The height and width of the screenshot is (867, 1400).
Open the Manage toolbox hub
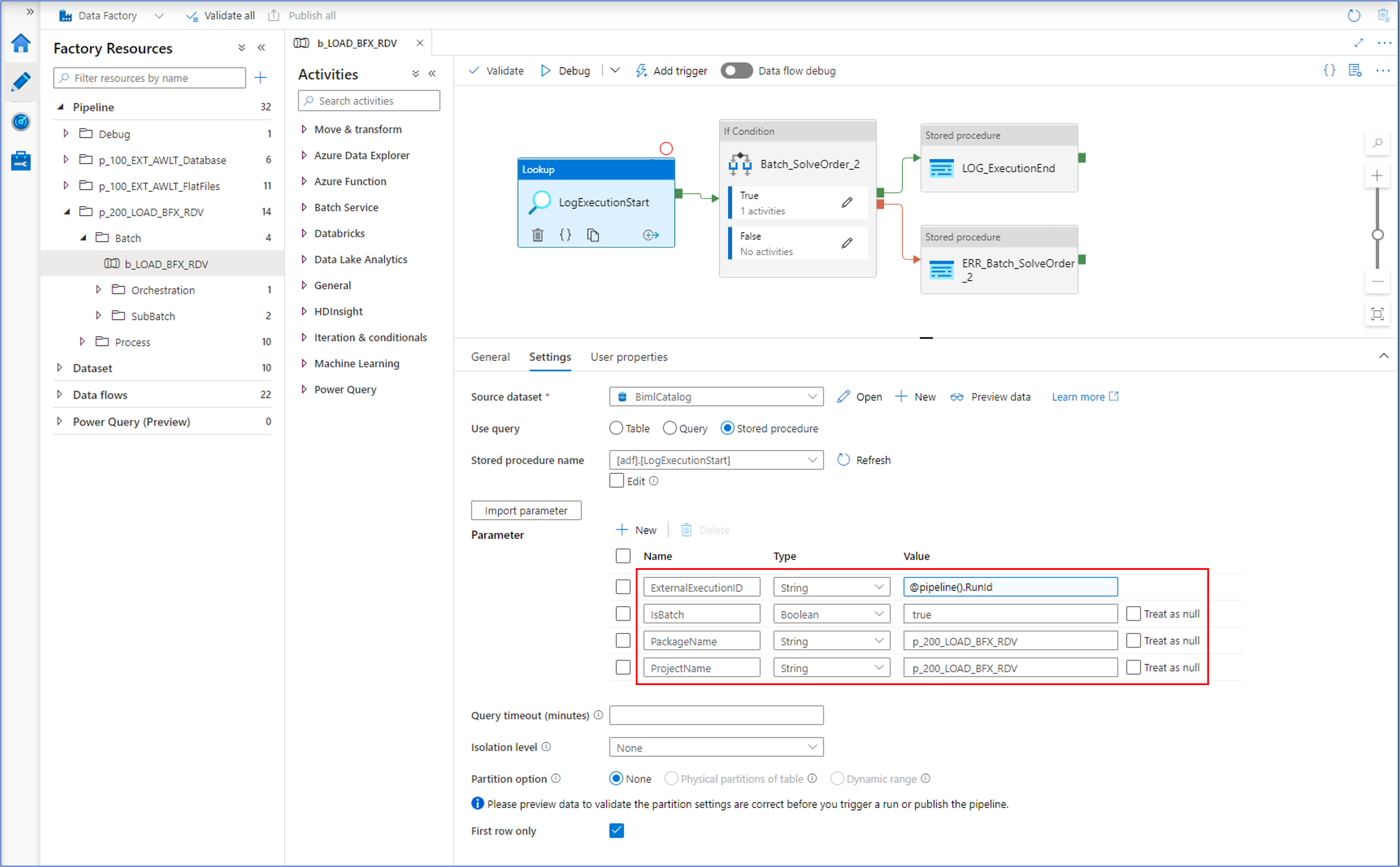(21, 161)
